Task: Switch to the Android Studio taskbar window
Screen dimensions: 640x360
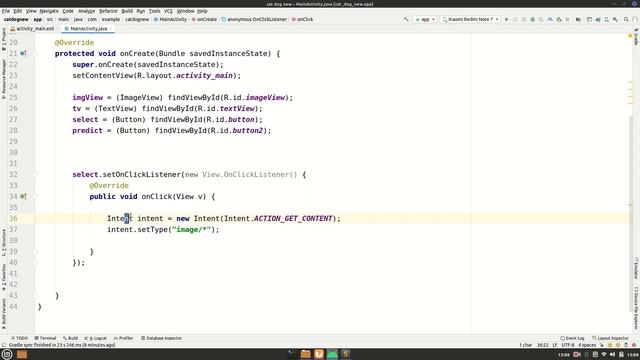Action: pos(332,354)
